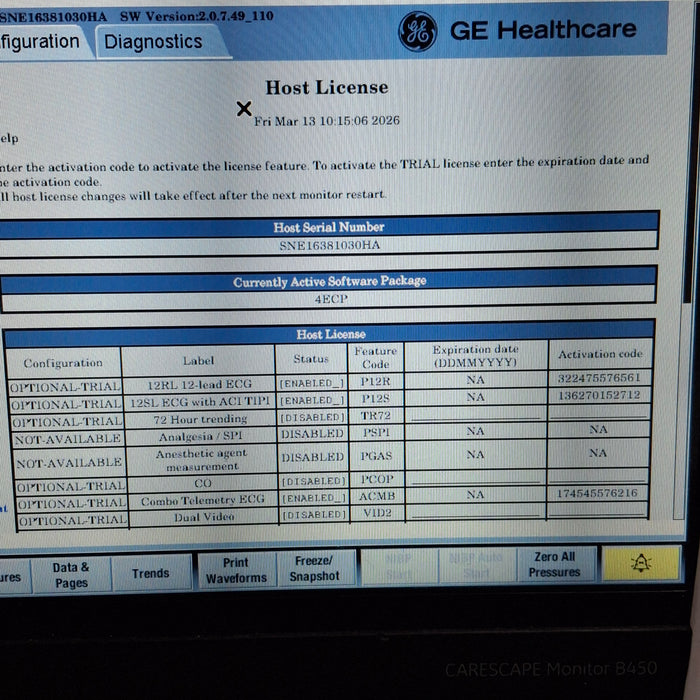Click VID2 expiration date field

[x=475, y=512]
